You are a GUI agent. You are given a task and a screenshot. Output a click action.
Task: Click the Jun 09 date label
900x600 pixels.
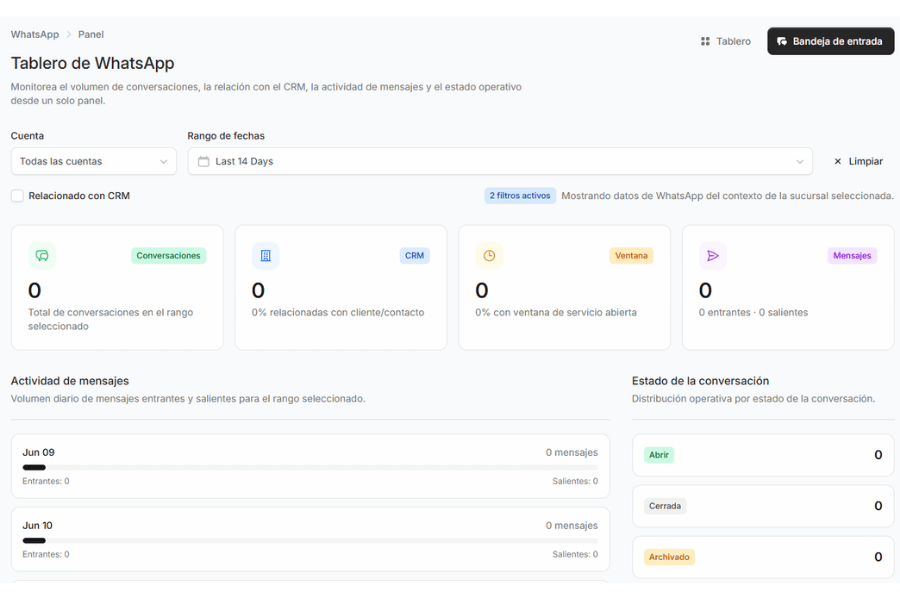pos(38,452)
